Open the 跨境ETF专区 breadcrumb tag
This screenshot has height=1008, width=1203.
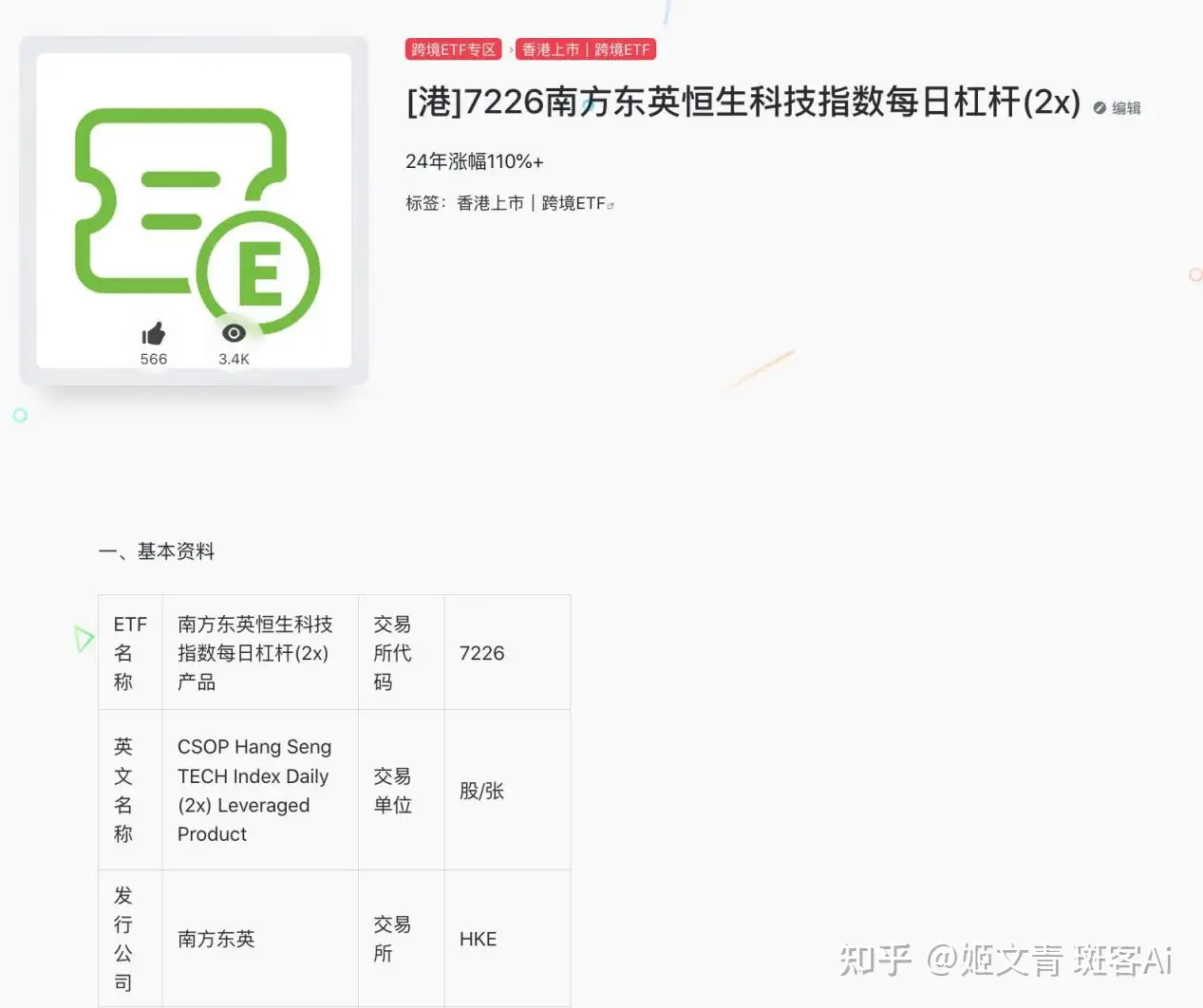(454, 49)
